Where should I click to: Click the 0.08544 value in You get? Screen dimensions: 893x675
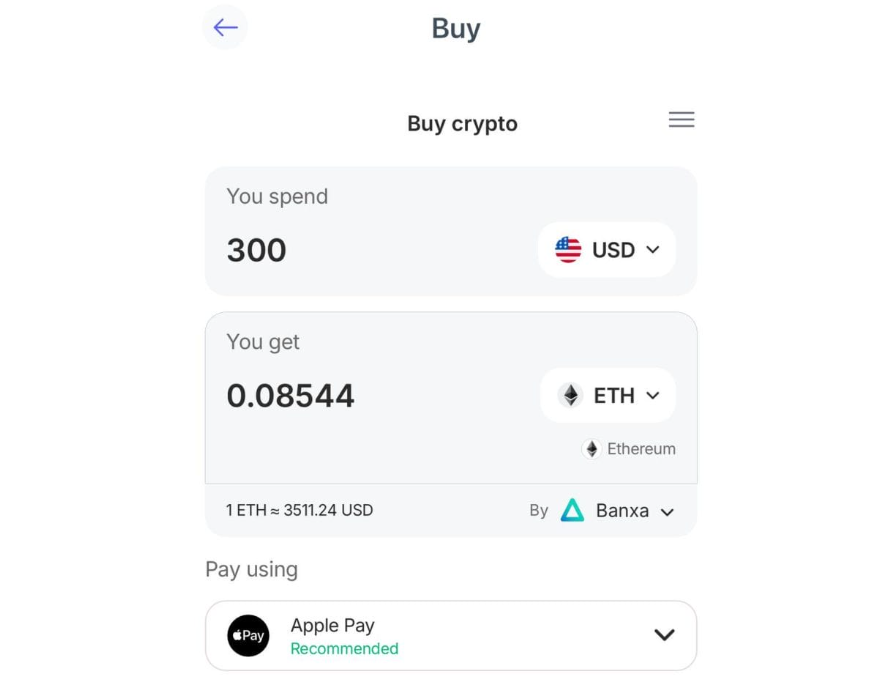290,395
